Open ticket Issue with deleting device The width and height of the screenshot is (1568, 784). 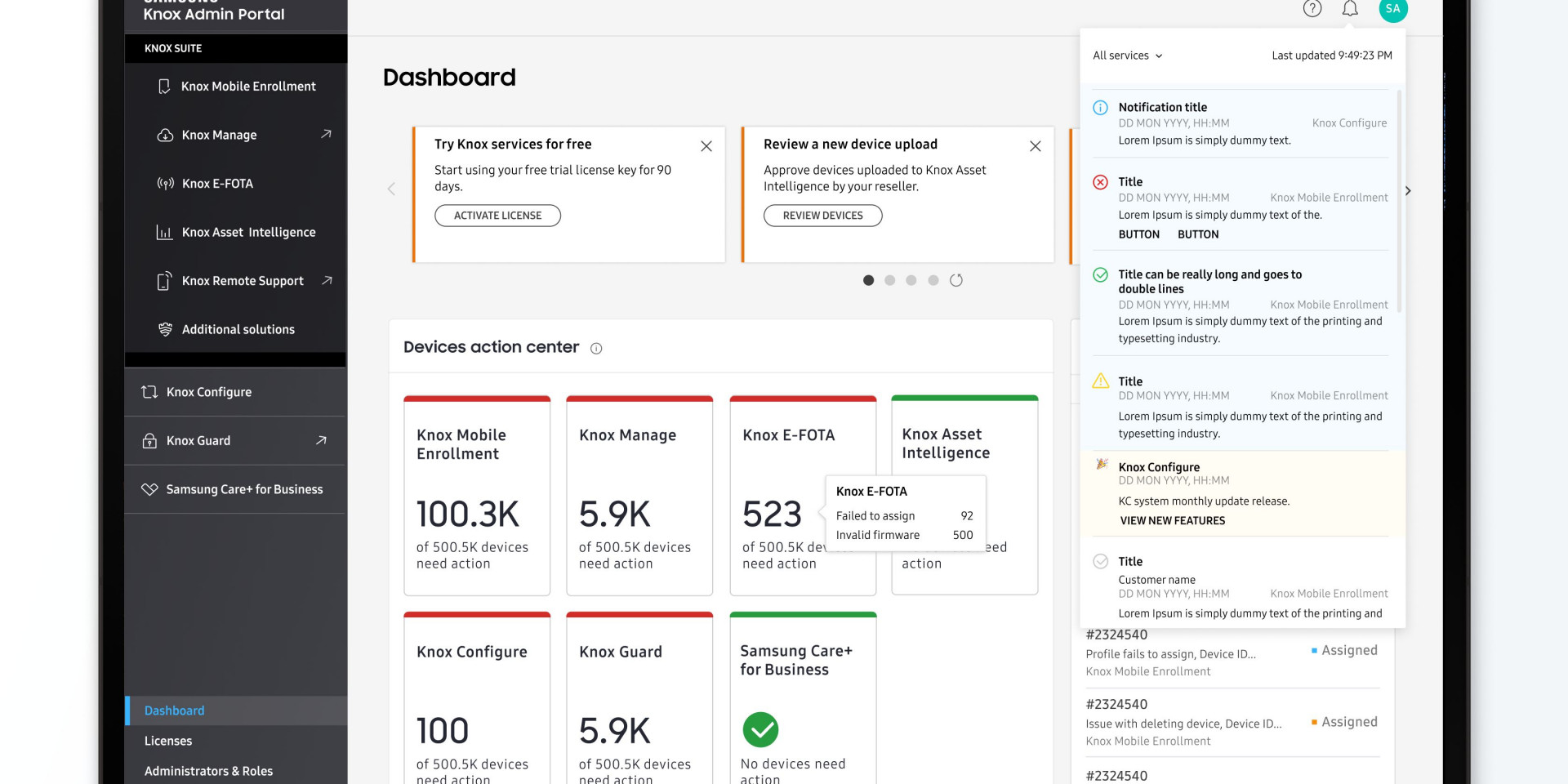pos(1232,723)
